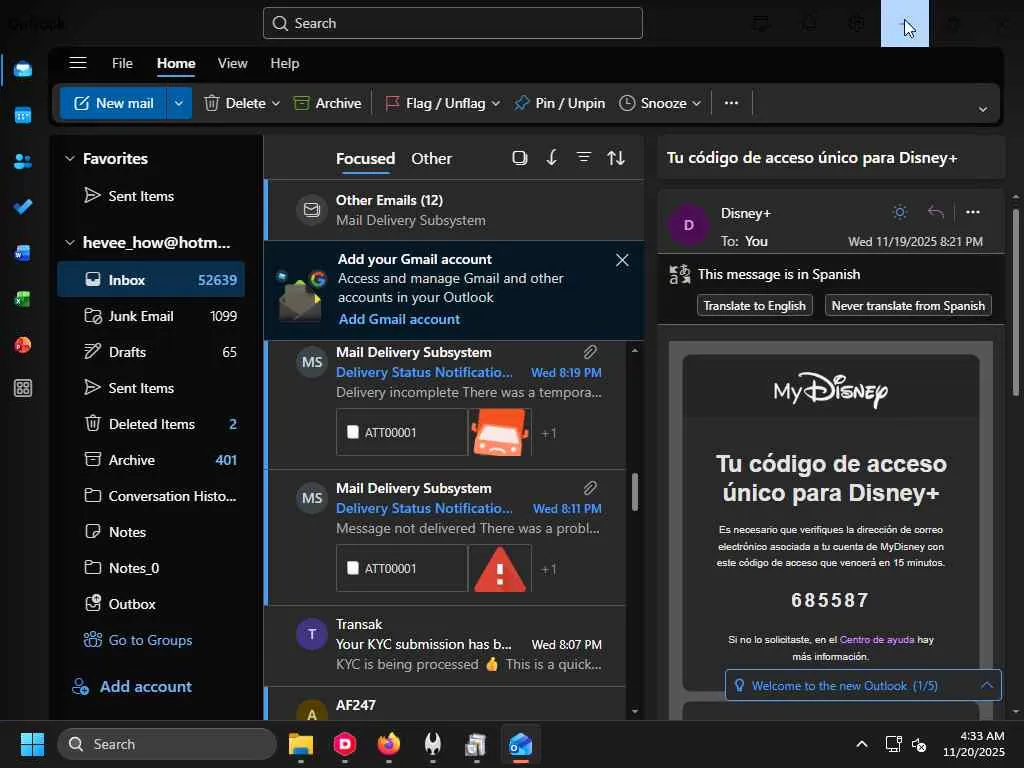1024x768 pixels.
Task: Click the Flag / Unflag button
Action: point(435,103)
